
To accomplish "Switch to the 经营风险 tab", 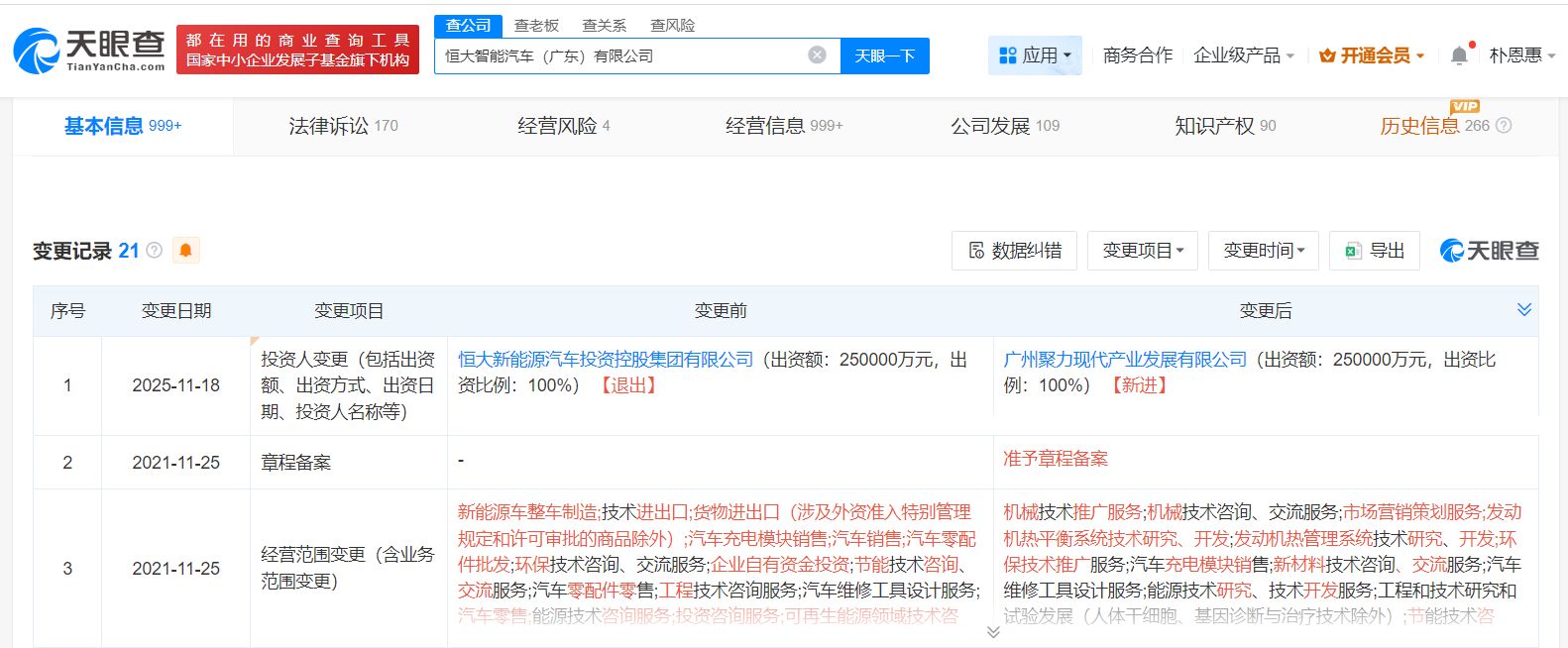I will pyautogui.click(x=563, y=126).
